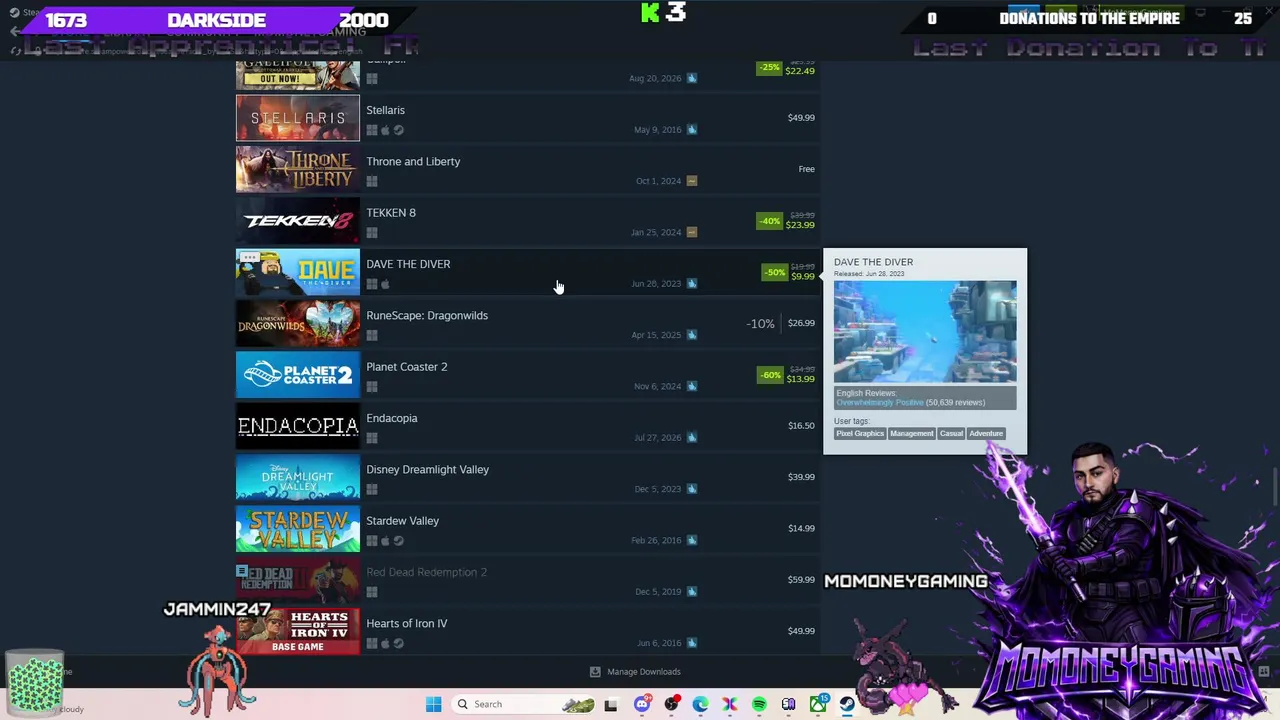Image resolution: width=1280 pixels, height=720 pixels.
Task: Click the review thumbs-up icon on Stellaris row
Action: tap(691, 129)
